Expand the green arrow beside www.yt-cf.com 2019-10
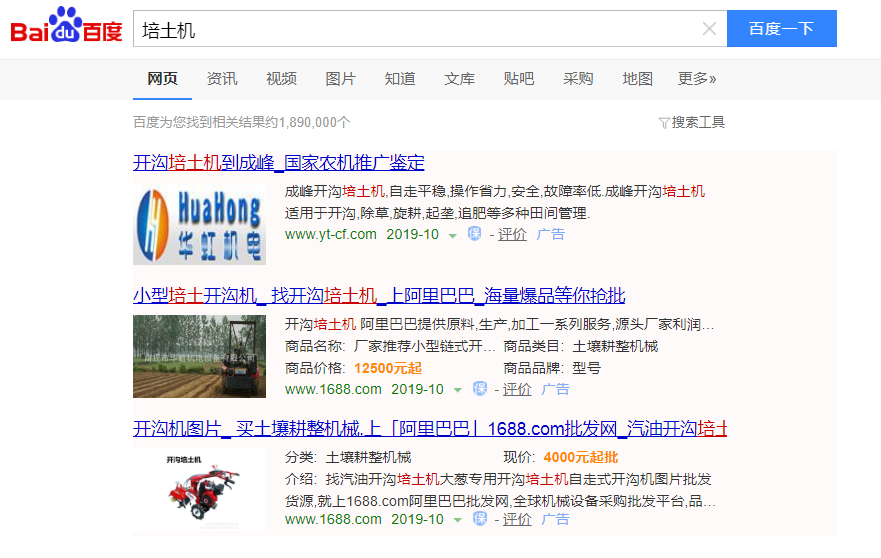This screenshot has height=558, width=881. pos(453,235)
